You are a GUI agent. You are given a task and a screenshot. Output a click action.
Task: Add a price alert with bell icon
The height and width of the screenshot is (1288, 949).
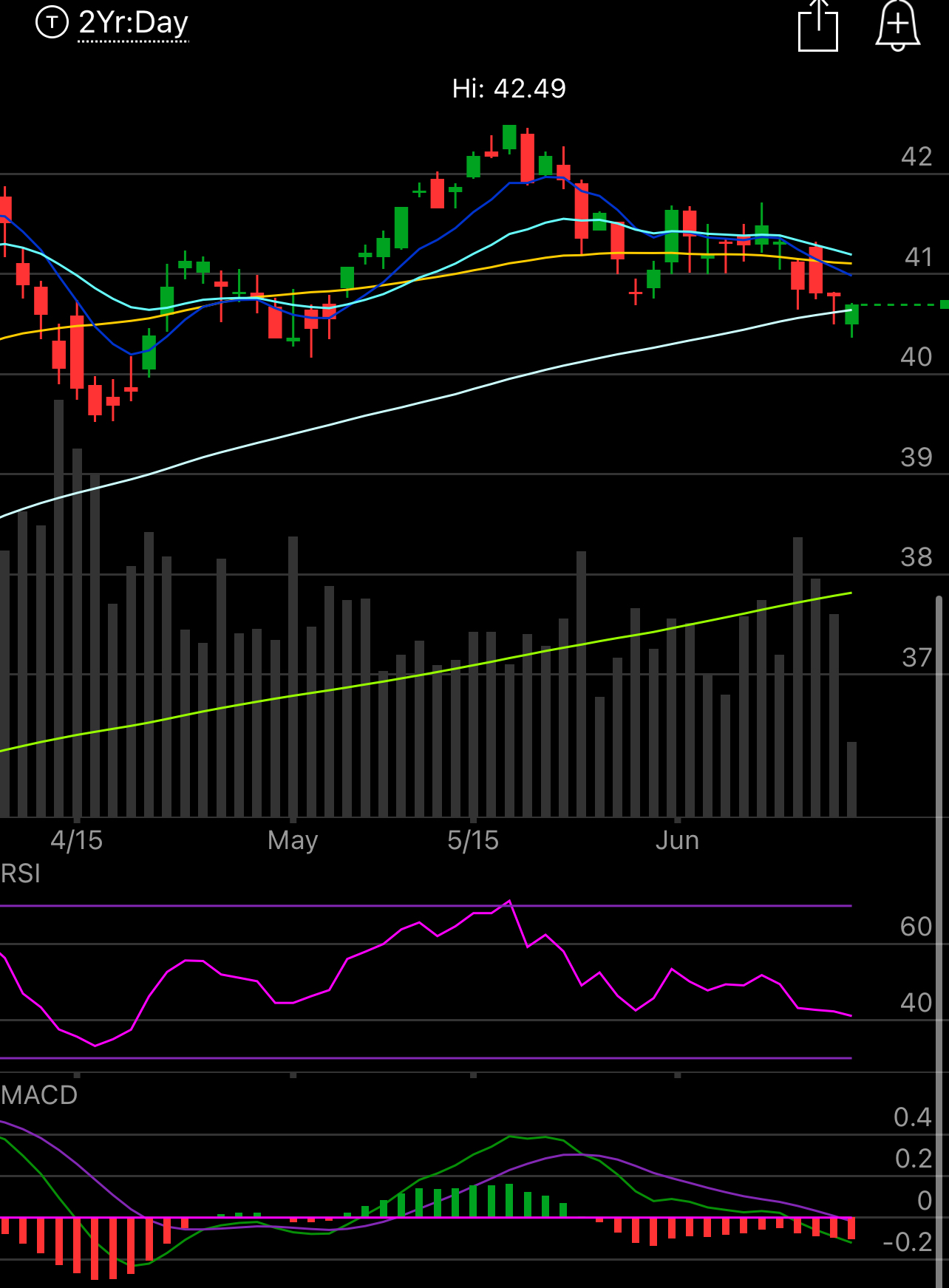pyautogui.click(x=897, y=25)
